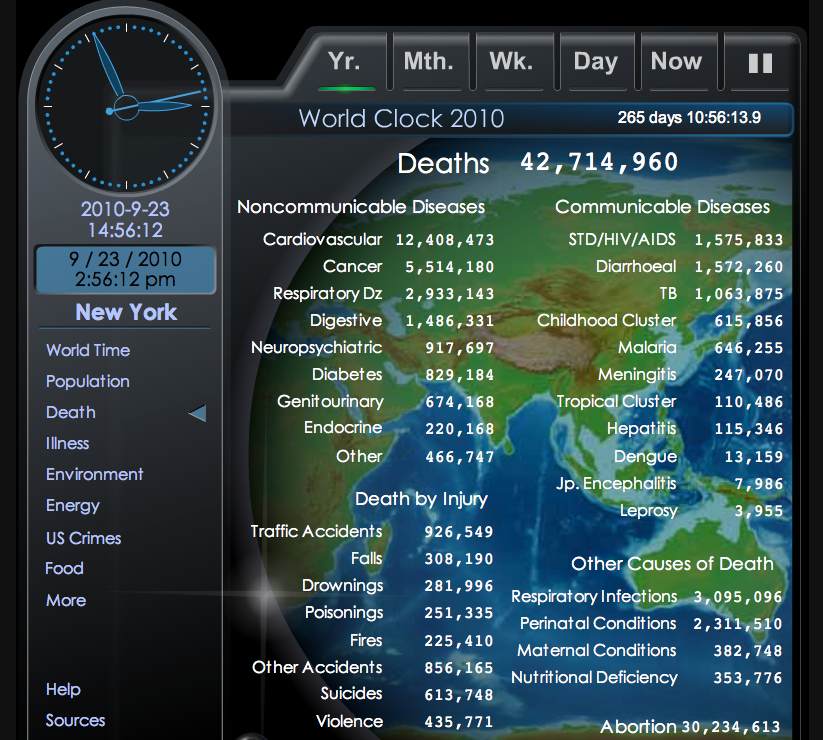Click the Drownings label

(x=343, y=586)
